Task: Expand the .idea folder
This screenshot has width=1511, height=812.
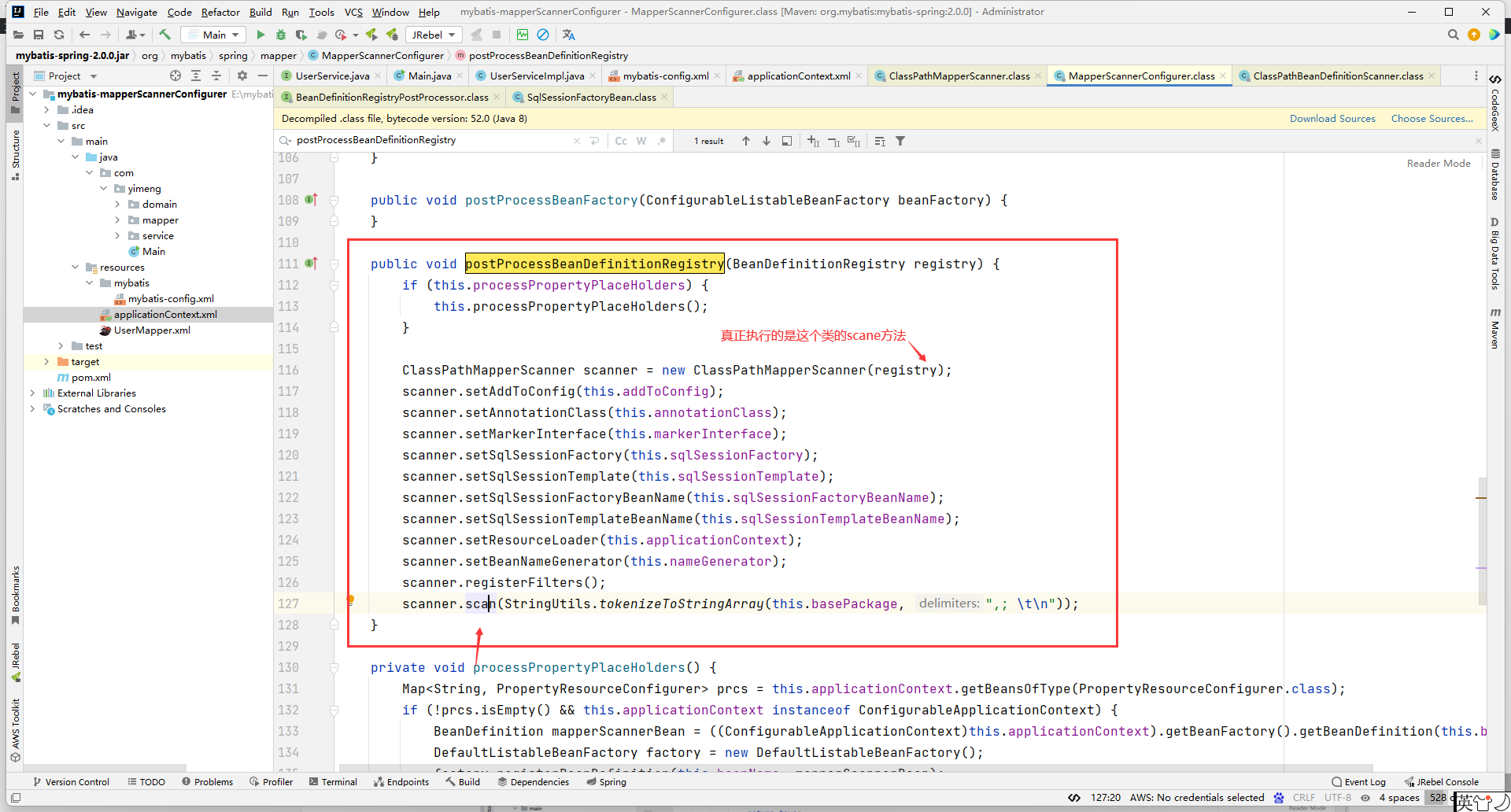Action: point(47,110)
